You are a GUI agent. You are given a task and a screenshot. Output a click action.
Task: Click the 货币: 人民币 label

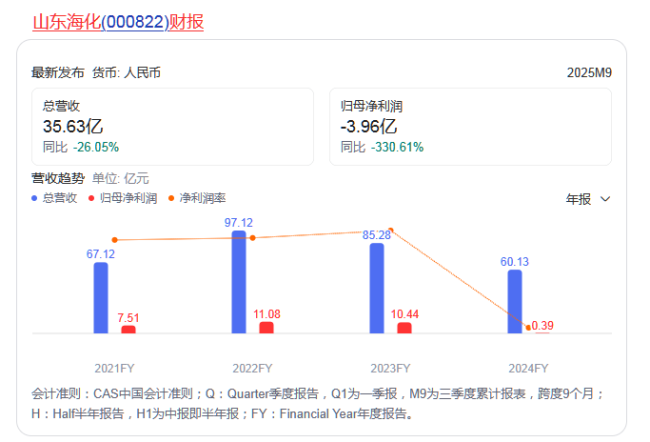(x=126, y=73)
